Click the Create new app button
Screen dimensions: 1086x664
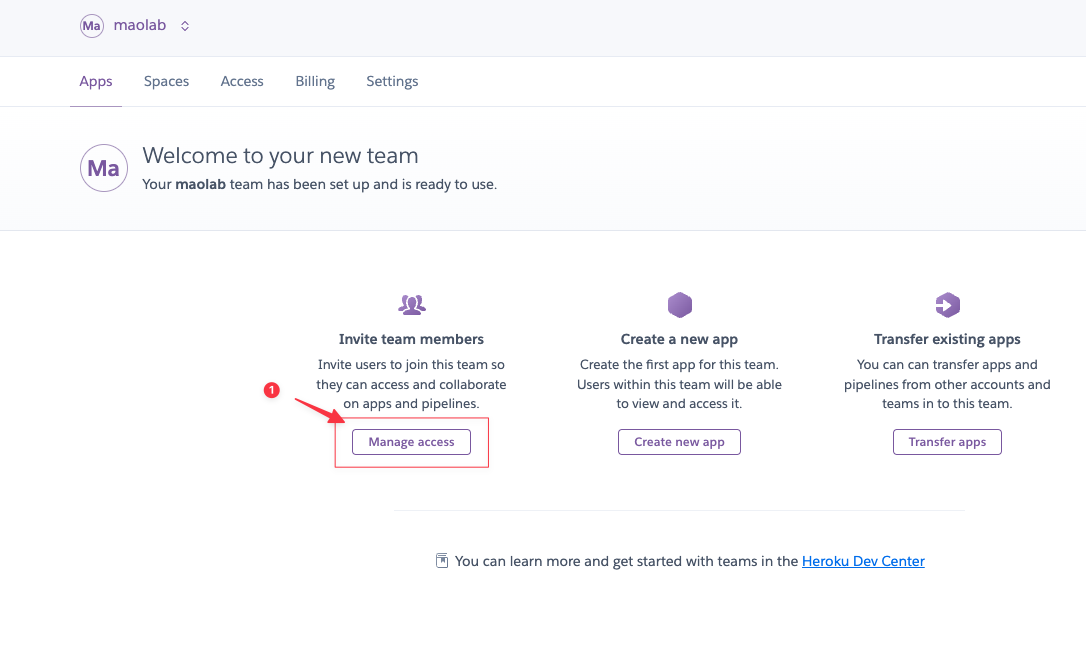click(x=679, y=442)
